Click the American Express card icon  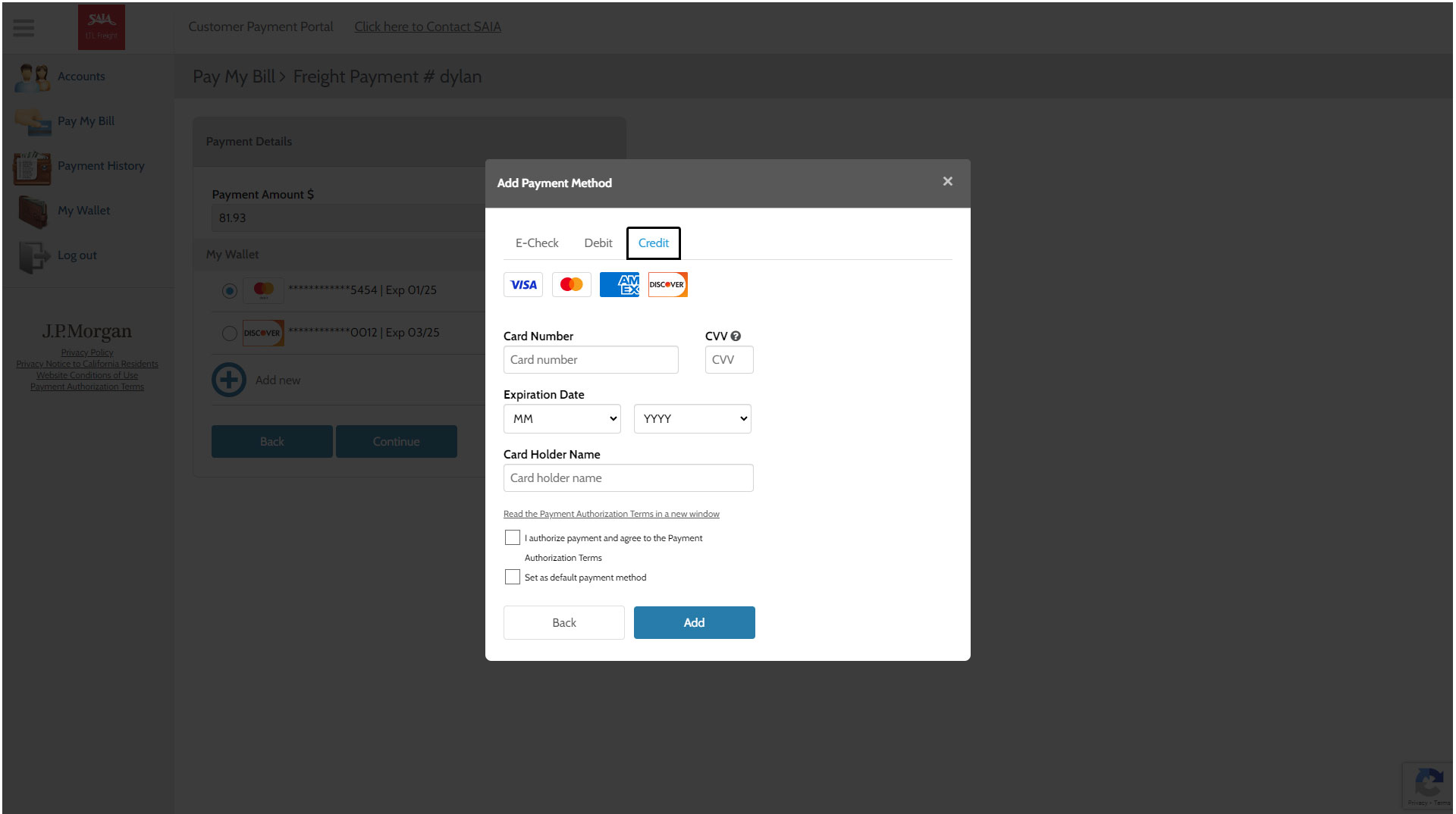coord(620,285)
